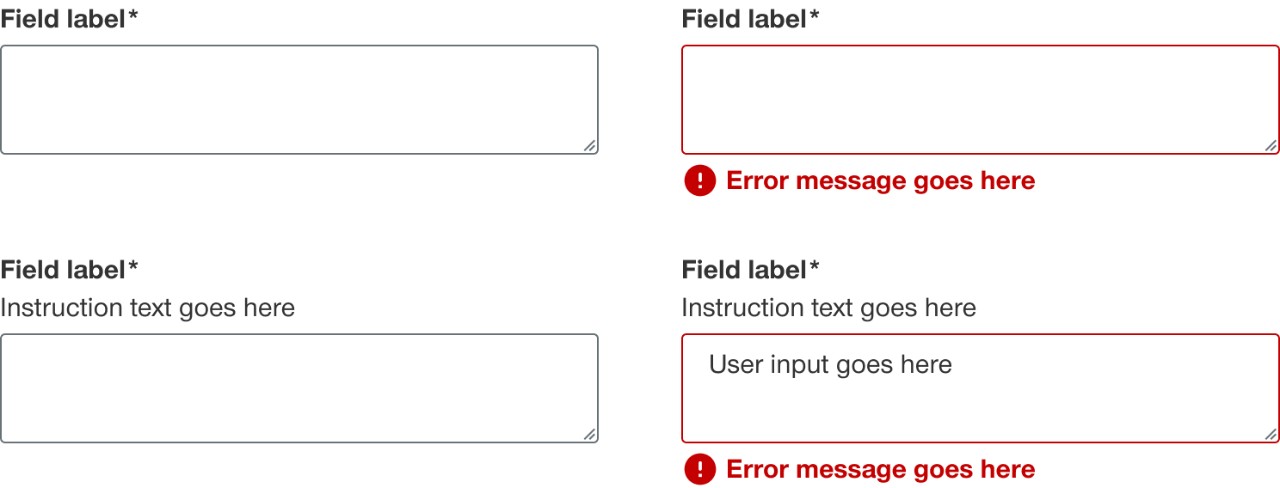
Task: Click resize handle of empty red-bordered textarea
Action: click(x=1271, y=146)
